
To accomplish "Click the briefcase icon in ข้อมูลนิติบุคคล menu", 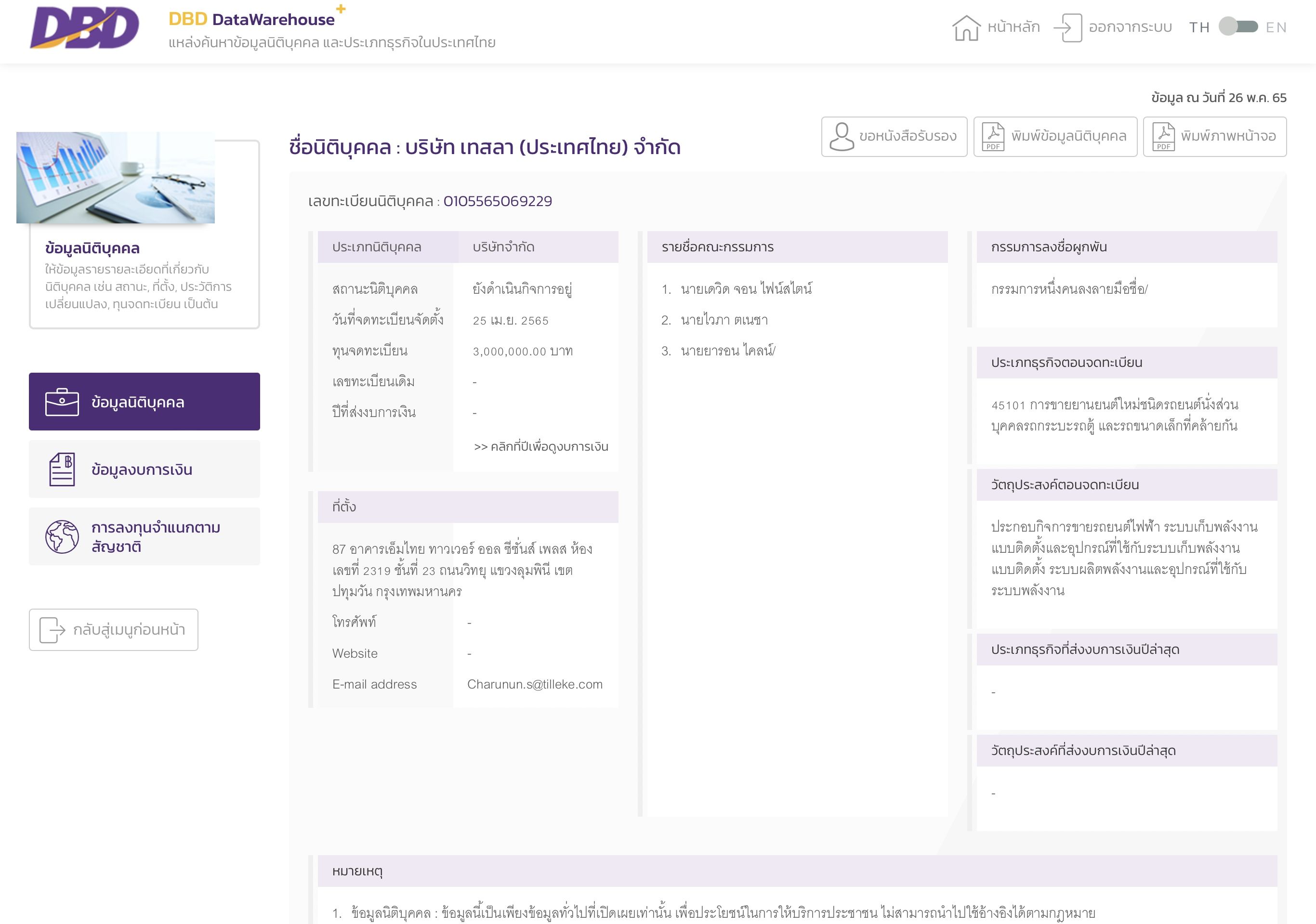I will pos(62,402).
